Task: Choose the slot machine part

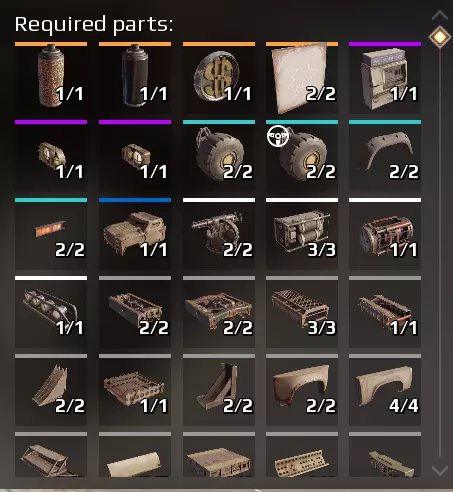Action: coord(385,78)
